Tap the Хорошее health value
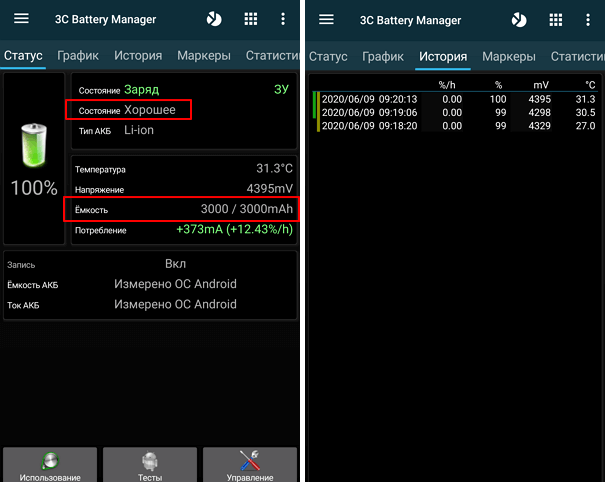The width and height of the screenshot is (605, 482). click(149, 110)
